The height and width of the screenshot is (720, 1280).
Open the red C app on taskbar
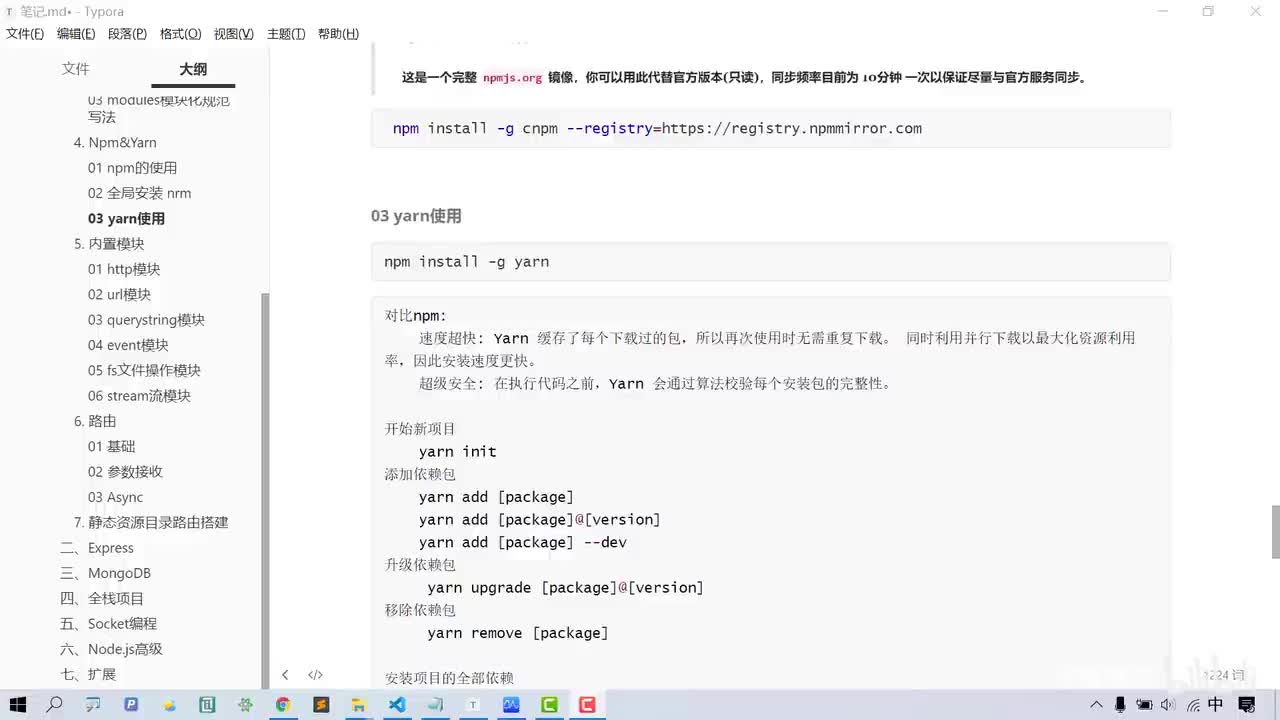(x=587, y=705)
